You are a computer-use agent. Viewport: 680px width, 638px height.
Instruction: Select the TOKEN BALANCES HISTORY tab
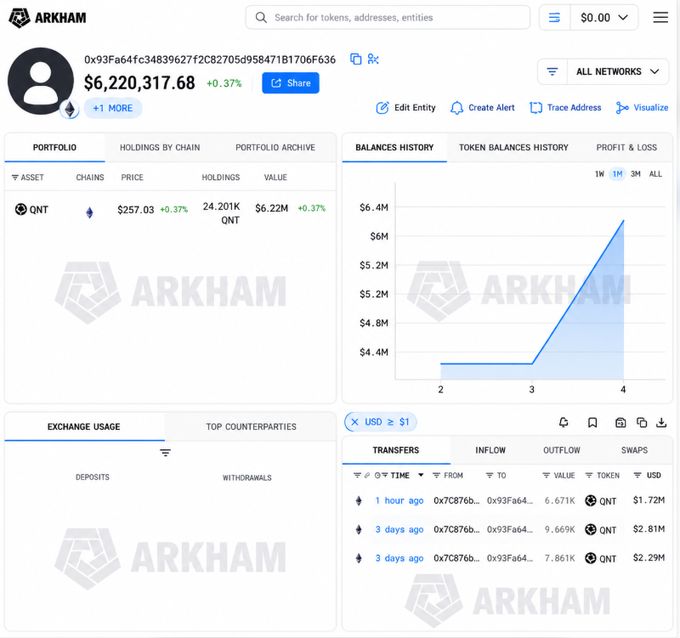coord(513,147)
